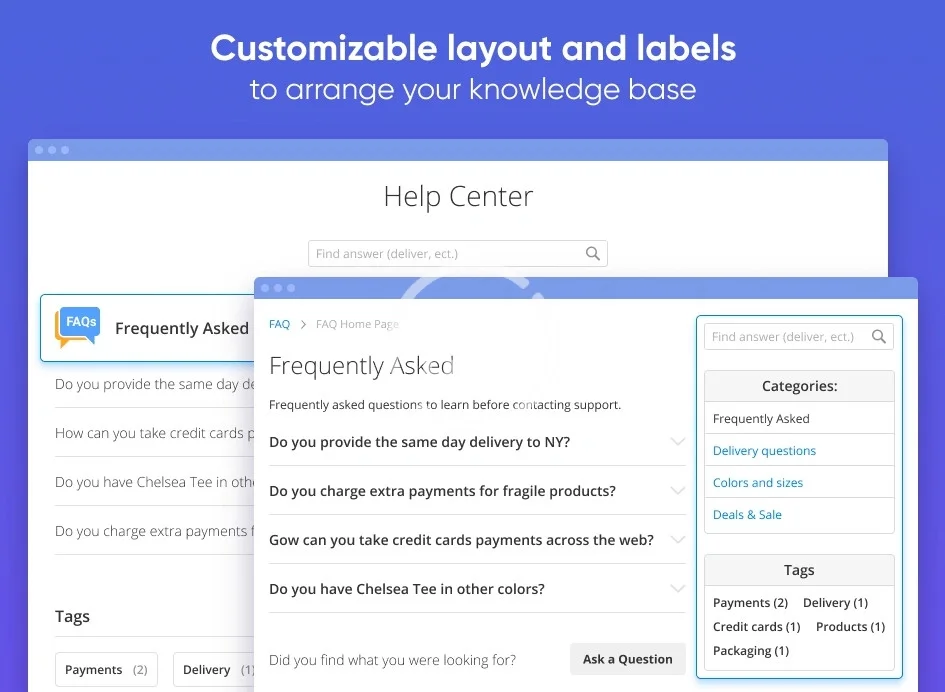This screenshot has height=692, width=945.
Task: Expand the Chelsea Tee colors question chevron
Action: pyautogui.click(x=677, y=589)
